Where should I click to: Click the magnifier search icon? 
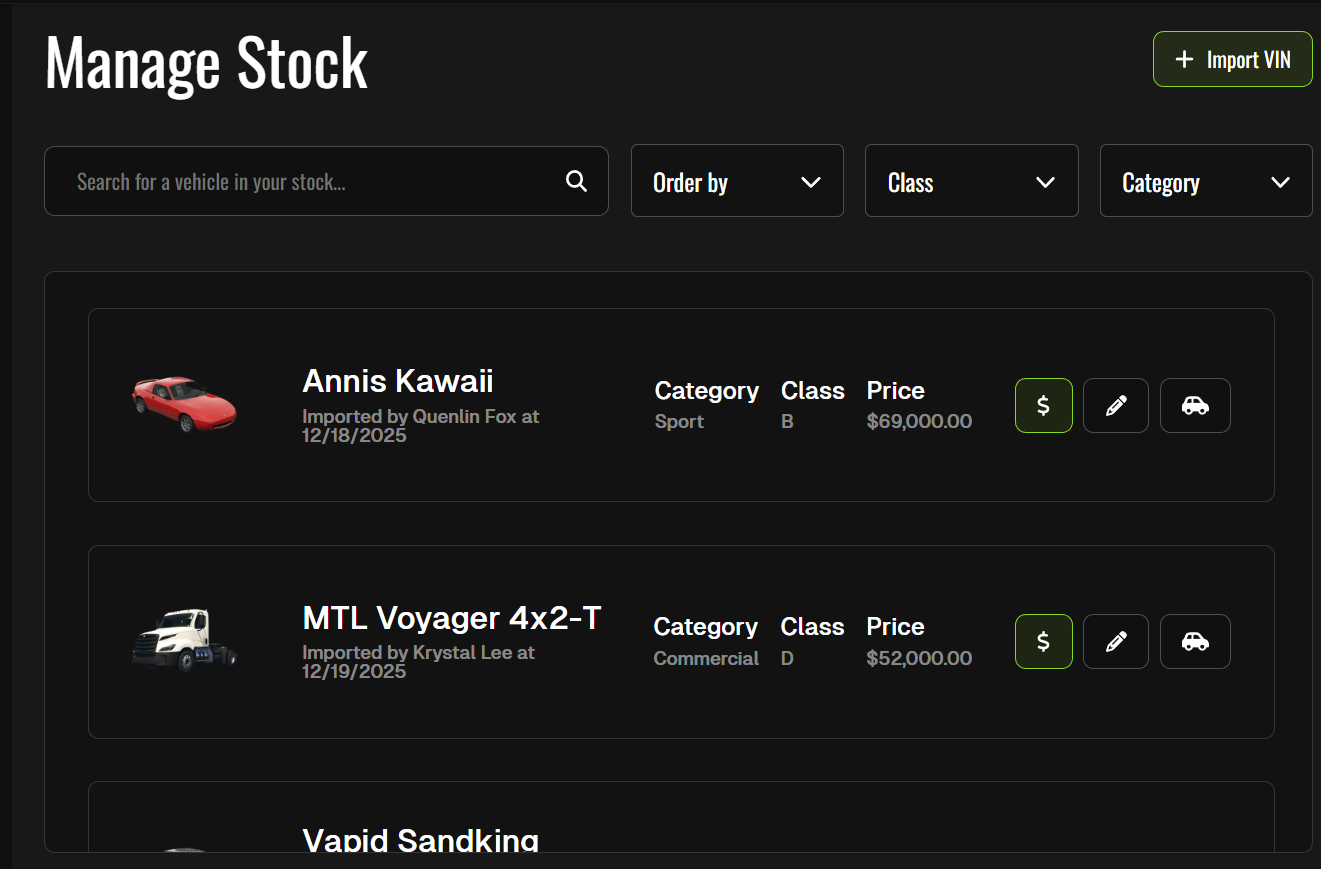tap(576, 181)
